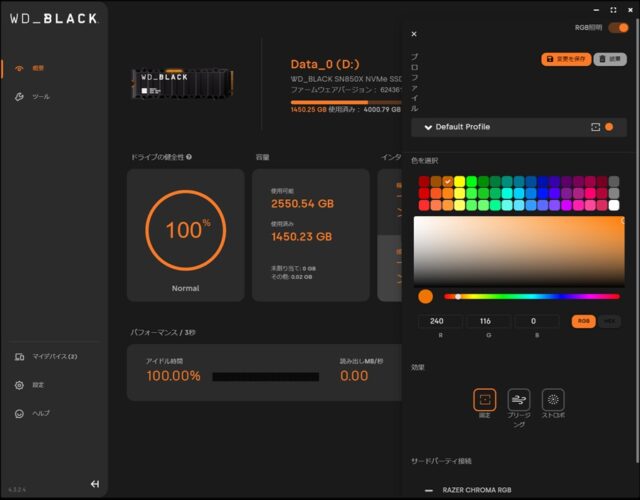Click the 100.00% idle time value
The height and width of the screenshot is (500, 640).
173,376
